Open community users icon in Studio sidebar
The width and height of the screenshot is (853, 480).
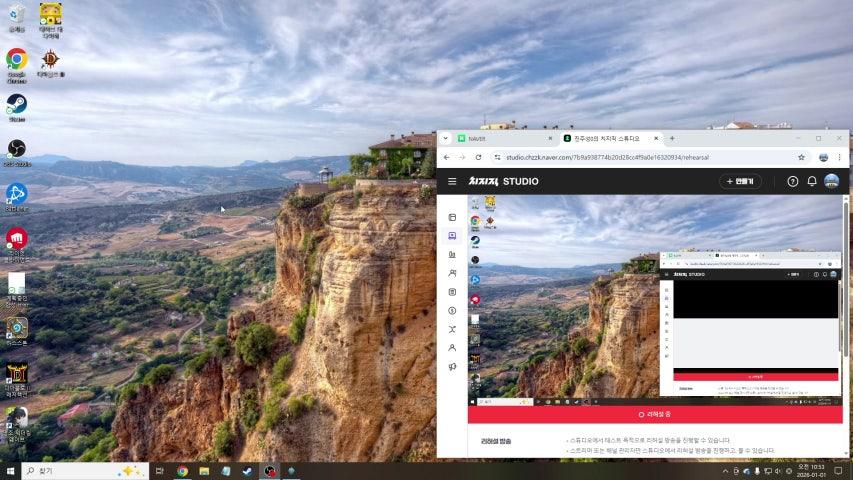[x=452, y=273]
